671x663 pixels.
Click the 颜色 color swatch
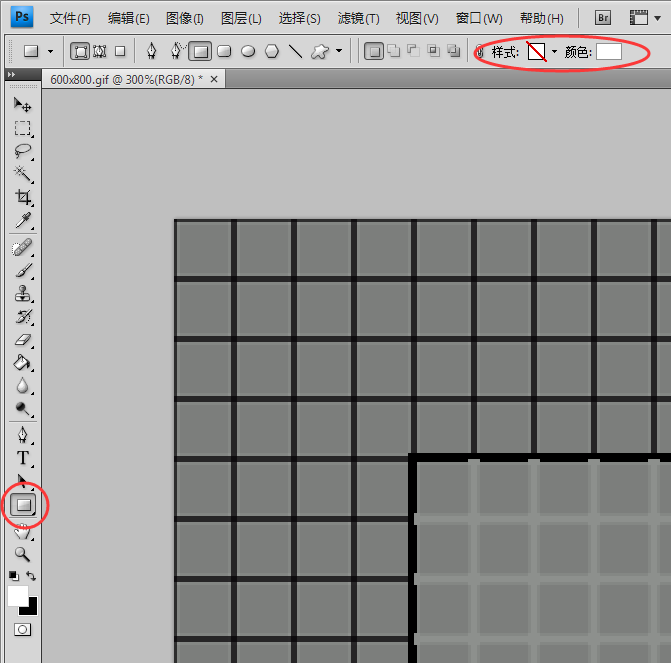[x=609, y=52]
